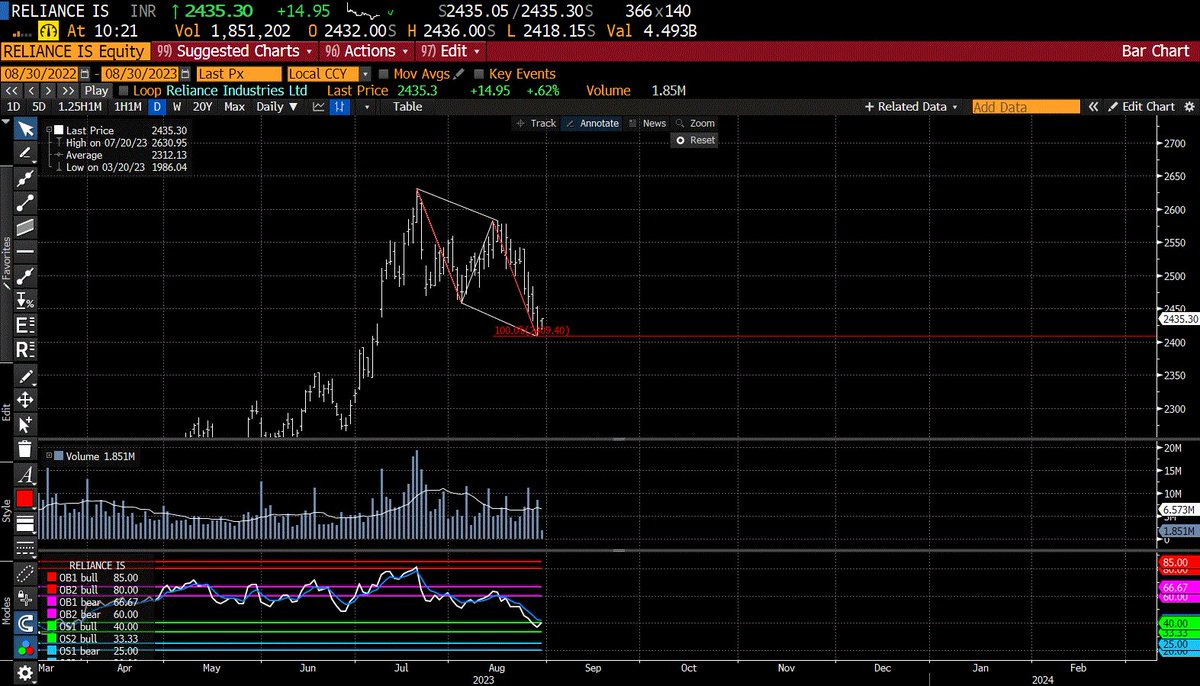Expand the Related Data dropdown

911,106
